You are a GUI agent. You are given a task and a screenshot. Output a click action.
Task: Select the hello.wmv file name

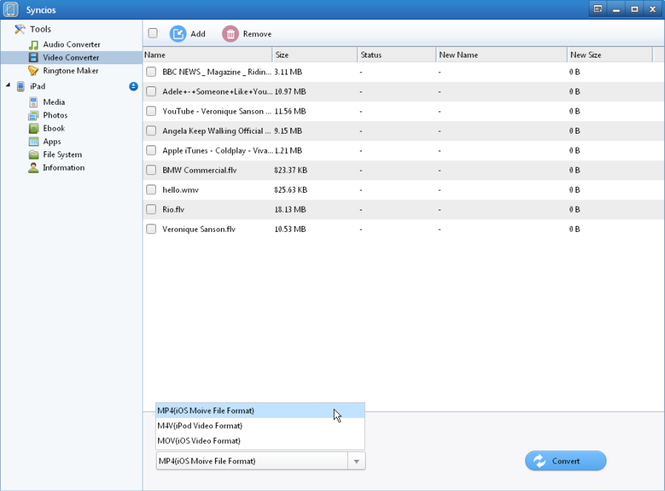pyautogui.click(x=181, y=190)
